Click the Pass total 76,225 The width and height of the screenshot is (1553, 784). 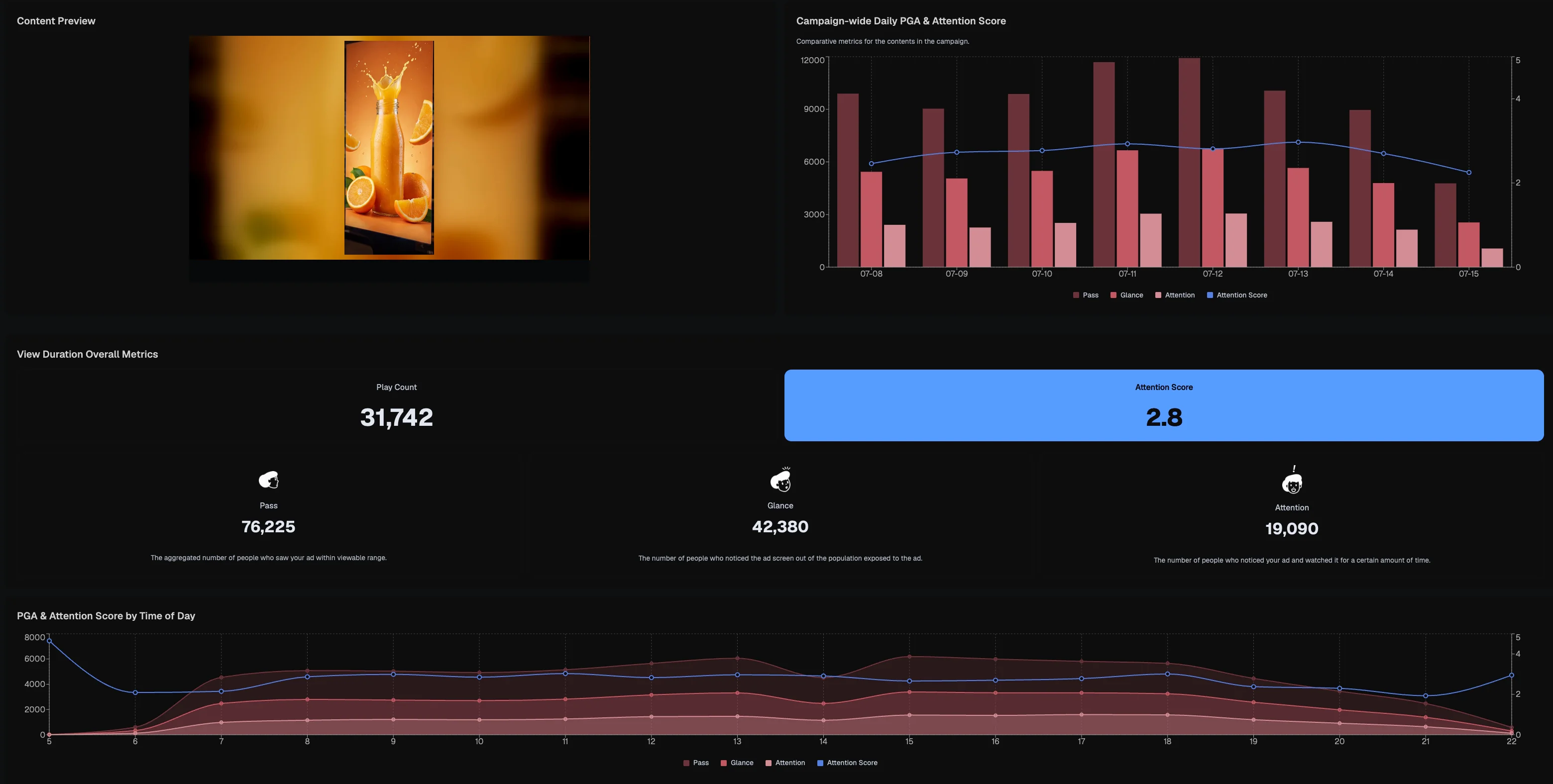[268, 527]
